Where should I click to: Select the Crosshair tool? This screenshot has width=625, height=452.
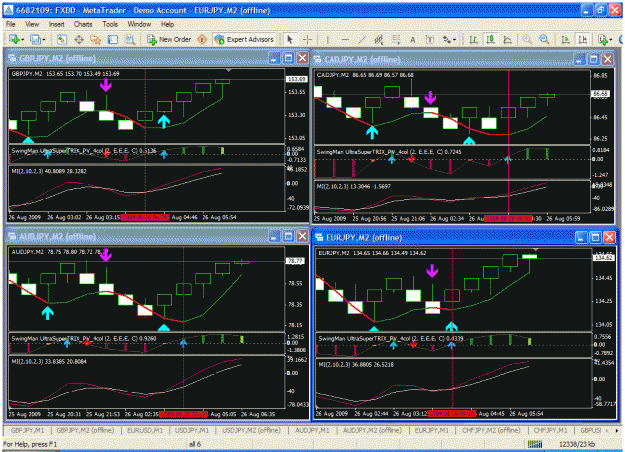[307, 39]
